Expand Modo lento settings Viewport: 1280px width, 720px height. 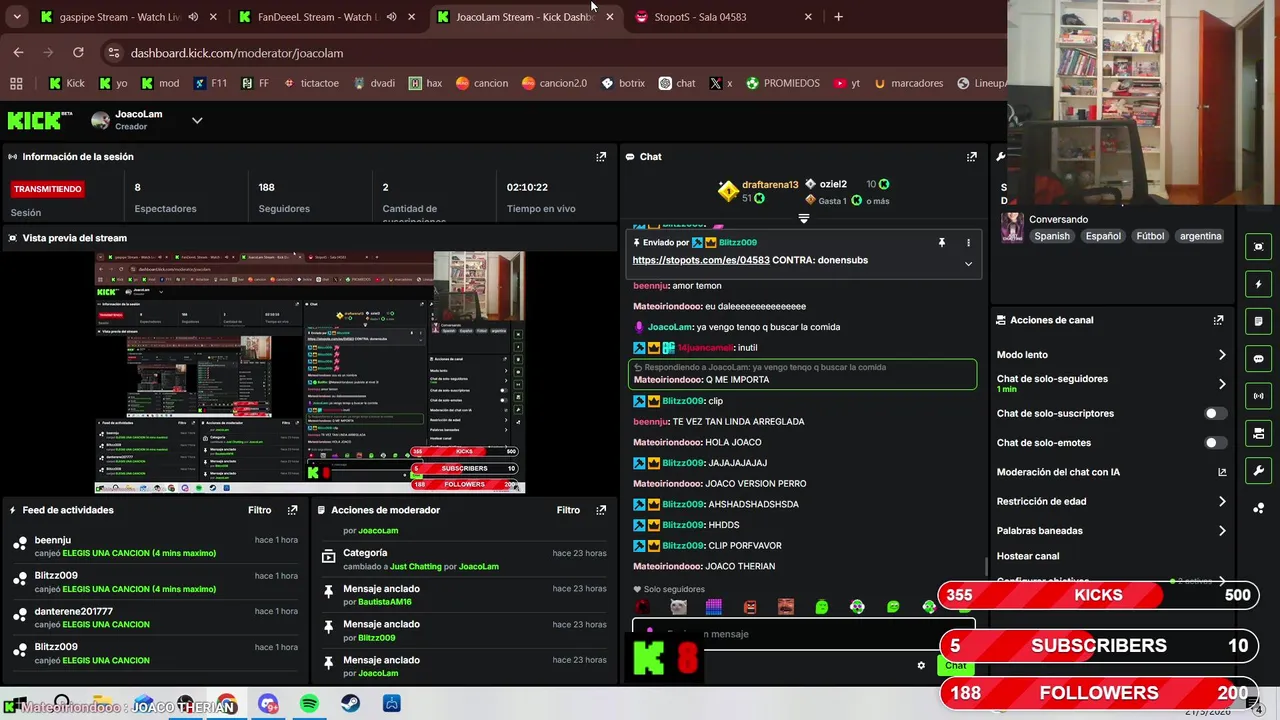[1222, 355]
